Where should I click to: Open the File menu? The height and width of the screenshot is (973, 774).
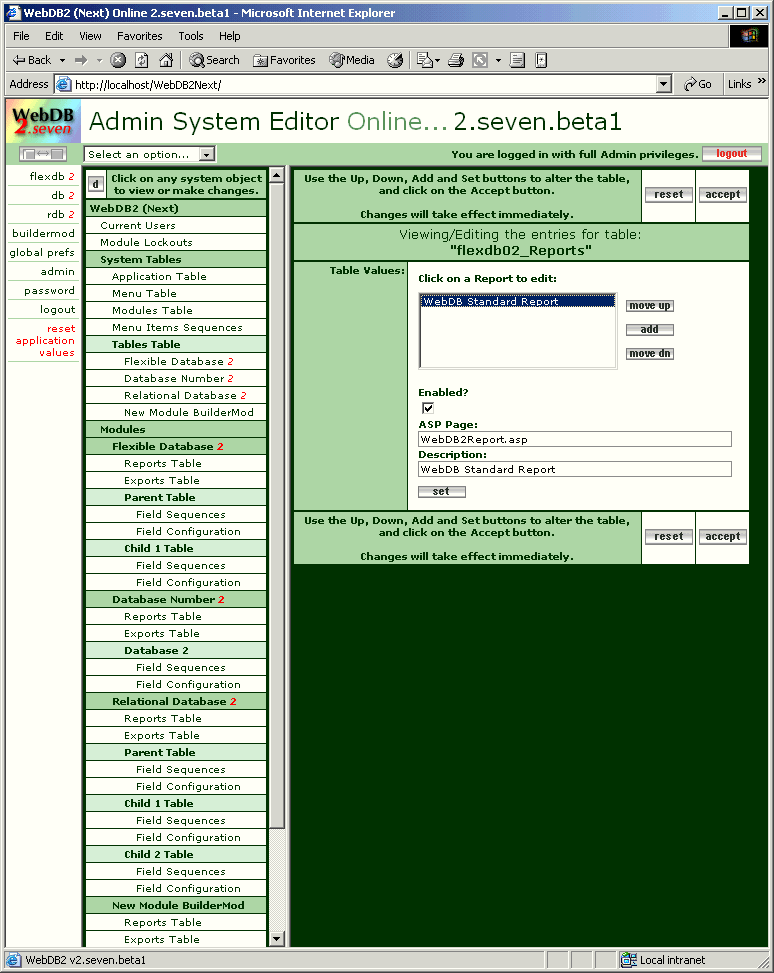tap(21, 36)
